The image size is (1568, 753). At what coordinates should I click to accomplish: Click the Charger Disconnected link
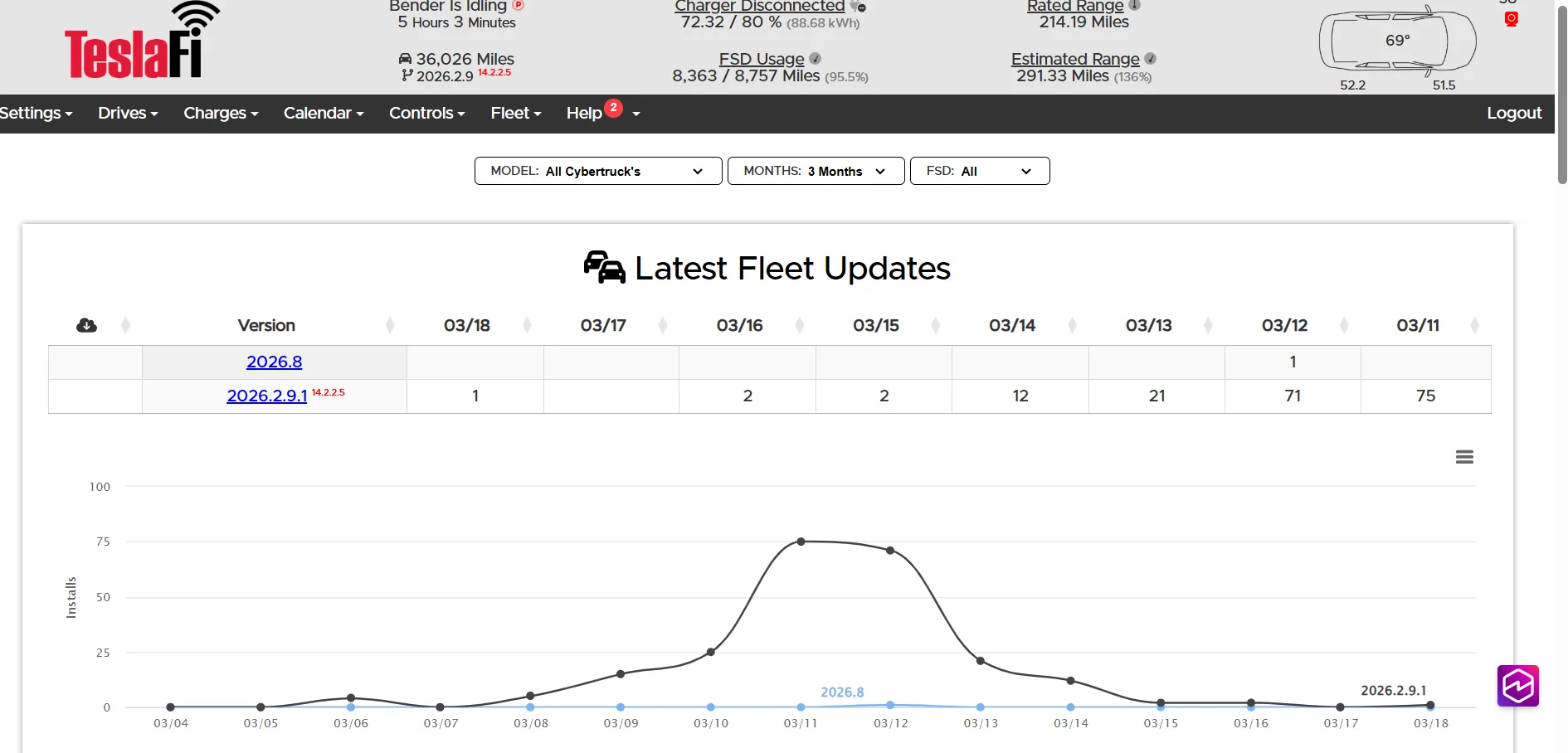point(759,6)
